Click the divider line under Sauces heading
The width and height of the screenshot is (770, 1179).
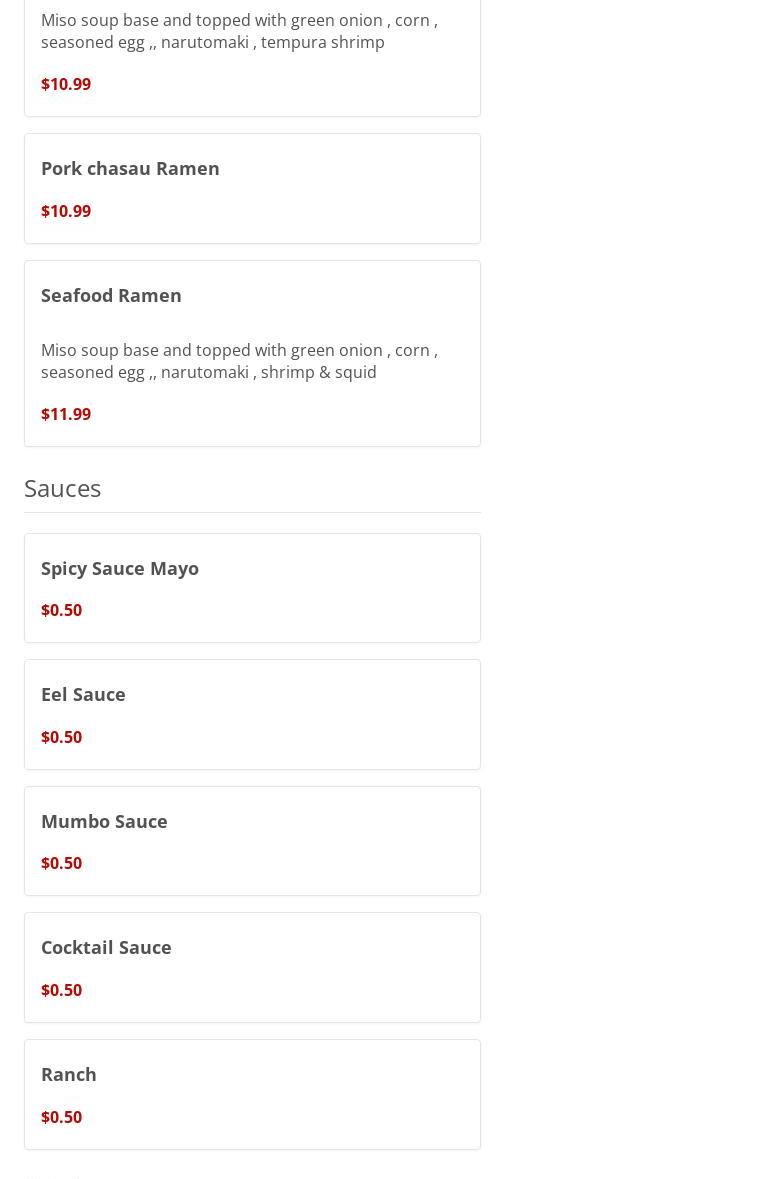click(x=252, y=512)
